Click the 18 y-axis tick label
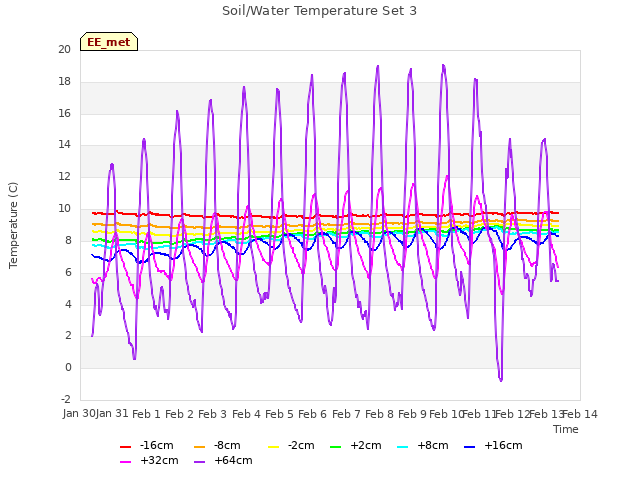640x480 pixels. pos(64,81)
